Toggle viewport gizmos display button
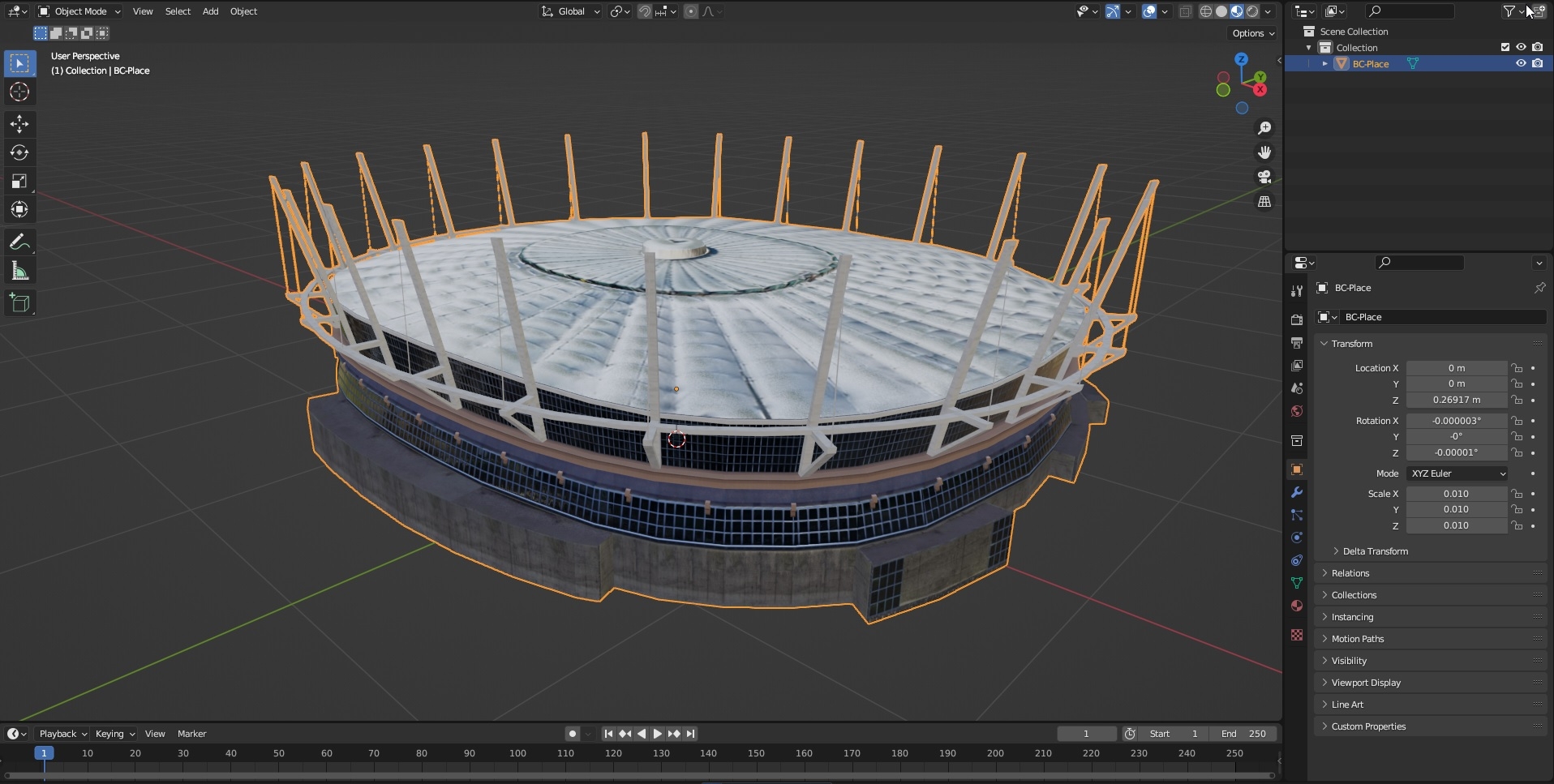This screenshot has width=1554, height=784. tap(1112, 11)
